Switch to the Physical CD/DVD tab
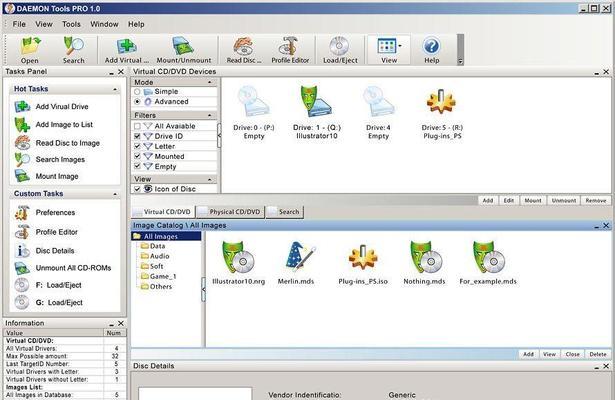The image size is (615, 400). click(x=230, y=212)
